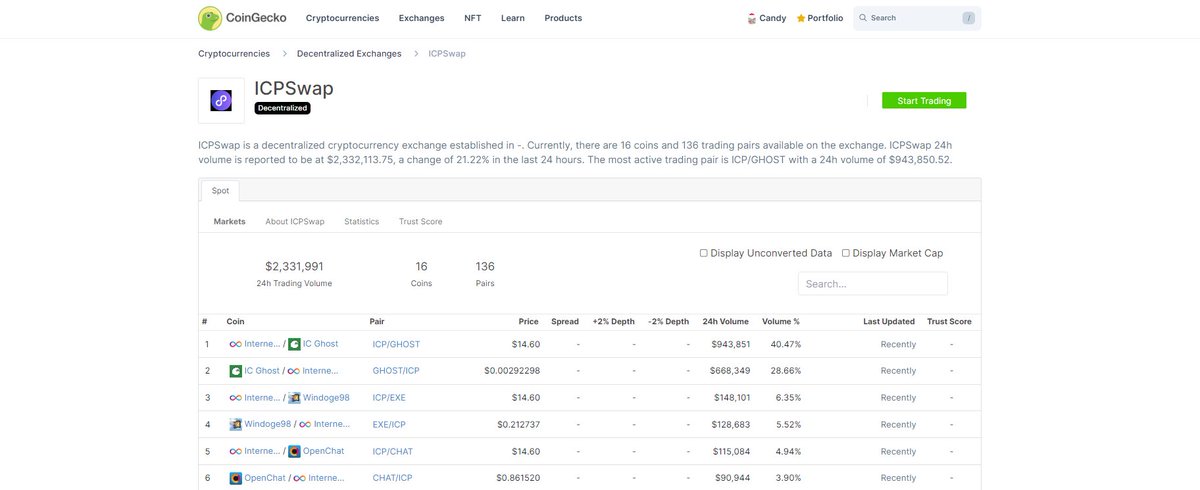Viewport: 1200px width, 490px height.
Task: Open the Statistics sub-tab
Action: [x=362, y=221]
